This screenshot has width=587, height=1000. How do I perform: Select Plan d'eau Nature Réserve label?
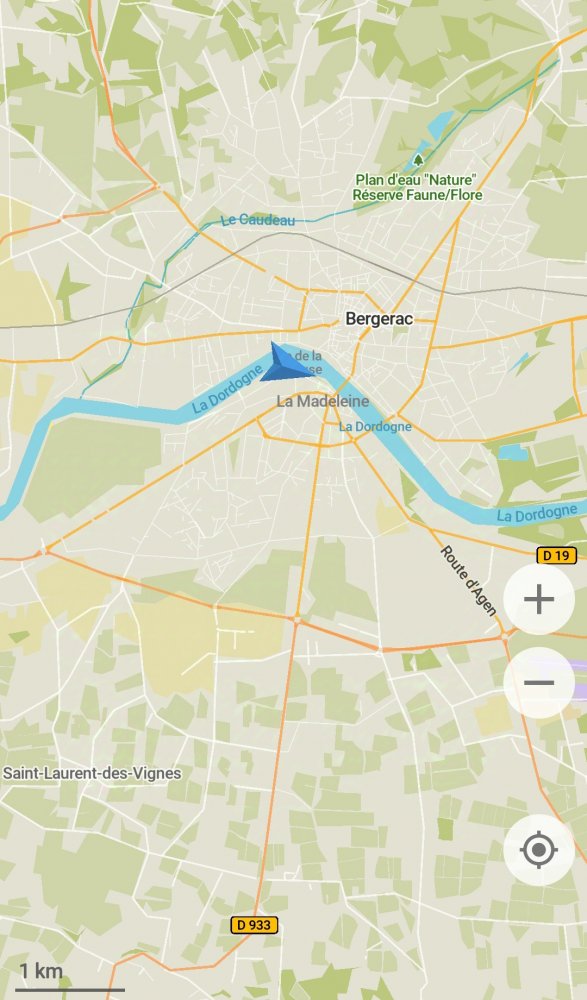click(417, 188)
